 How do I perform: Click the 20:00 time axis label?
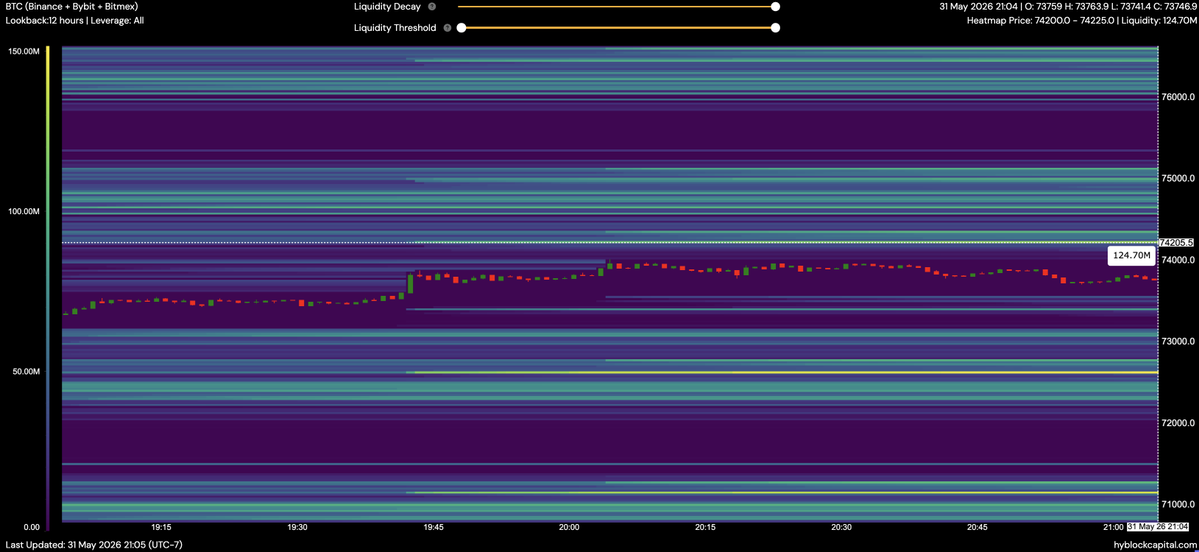pos(569,528)
